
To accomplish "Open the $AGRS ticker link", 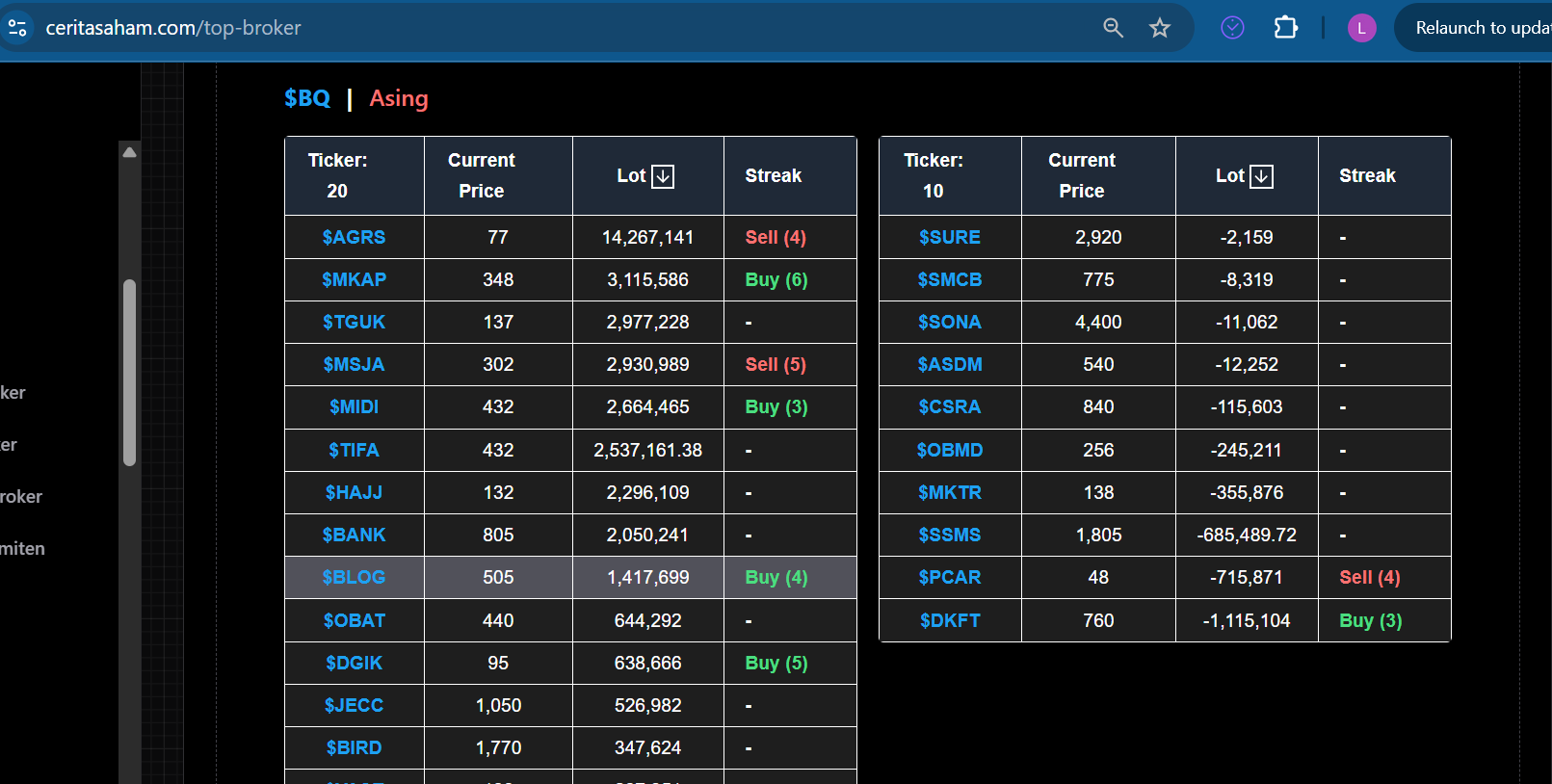I will 354,237.
